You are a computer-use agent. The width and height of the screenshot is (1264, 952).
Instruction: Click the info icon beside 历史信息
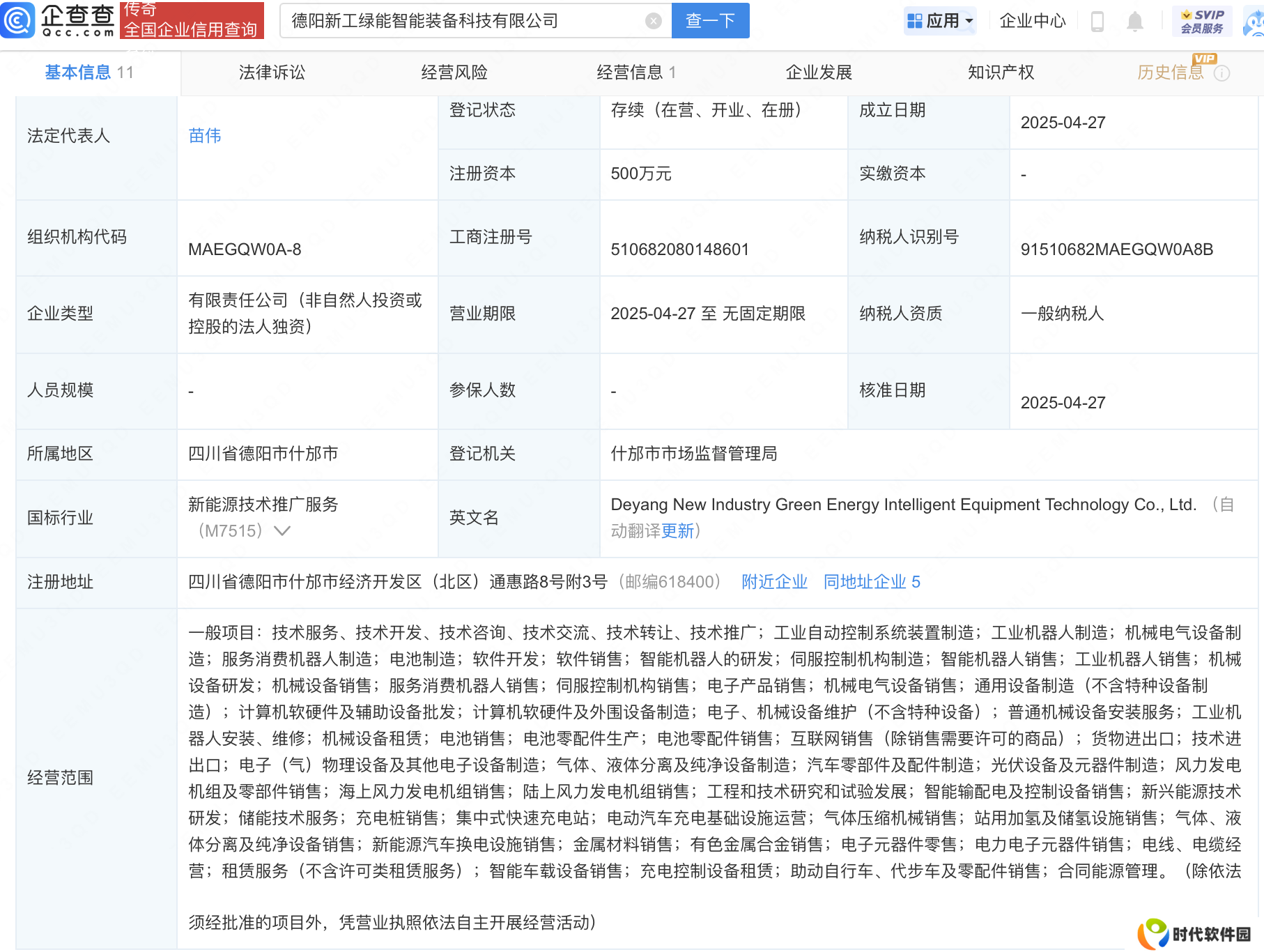pyautogui.click(x=1221, y=73)
